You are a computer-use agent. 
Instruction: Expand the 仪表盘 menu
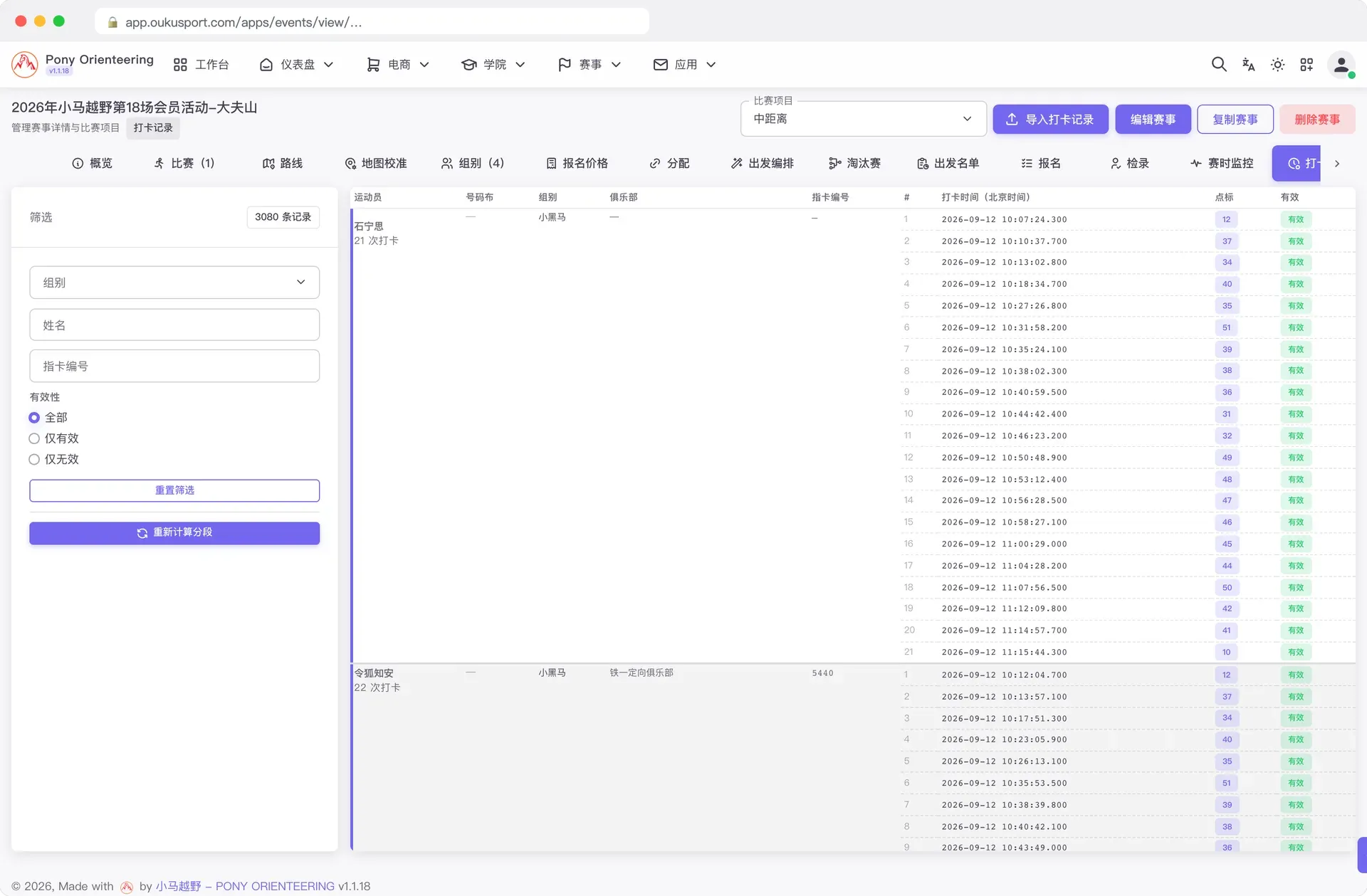(x=296, y=65)
